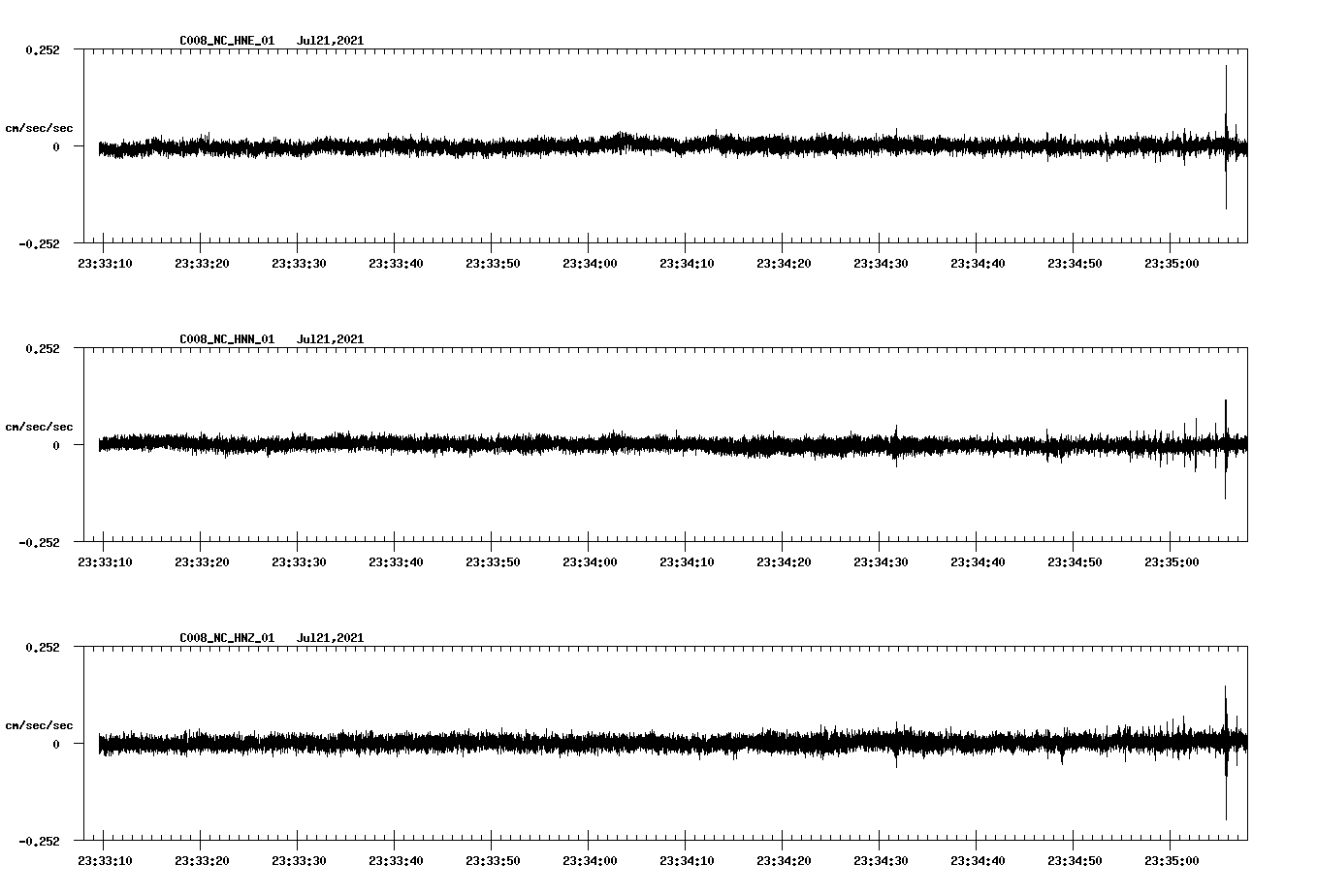Select the 23:34:20 tick mark on HNN axis
This screenshot has height=896, width=1317.
(x=784, y=544)
